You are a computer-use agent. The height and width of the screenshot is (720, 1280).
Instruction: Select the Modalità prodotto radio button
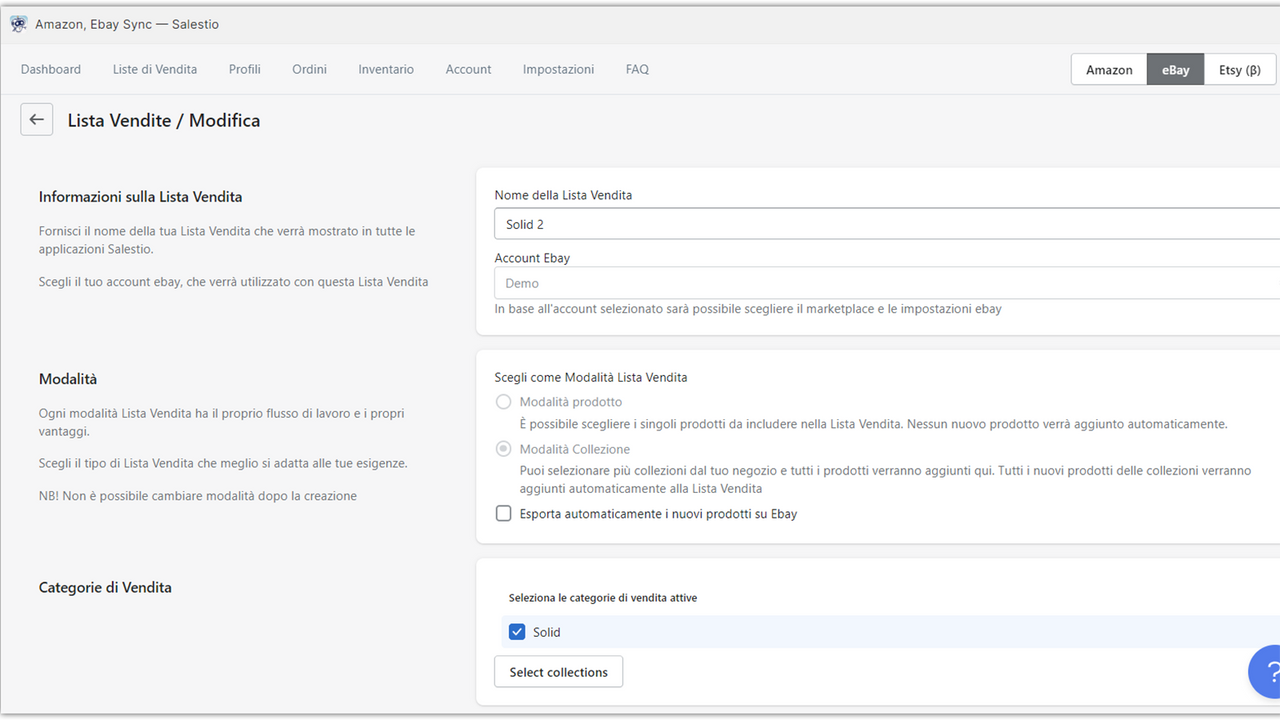(504, 402)
